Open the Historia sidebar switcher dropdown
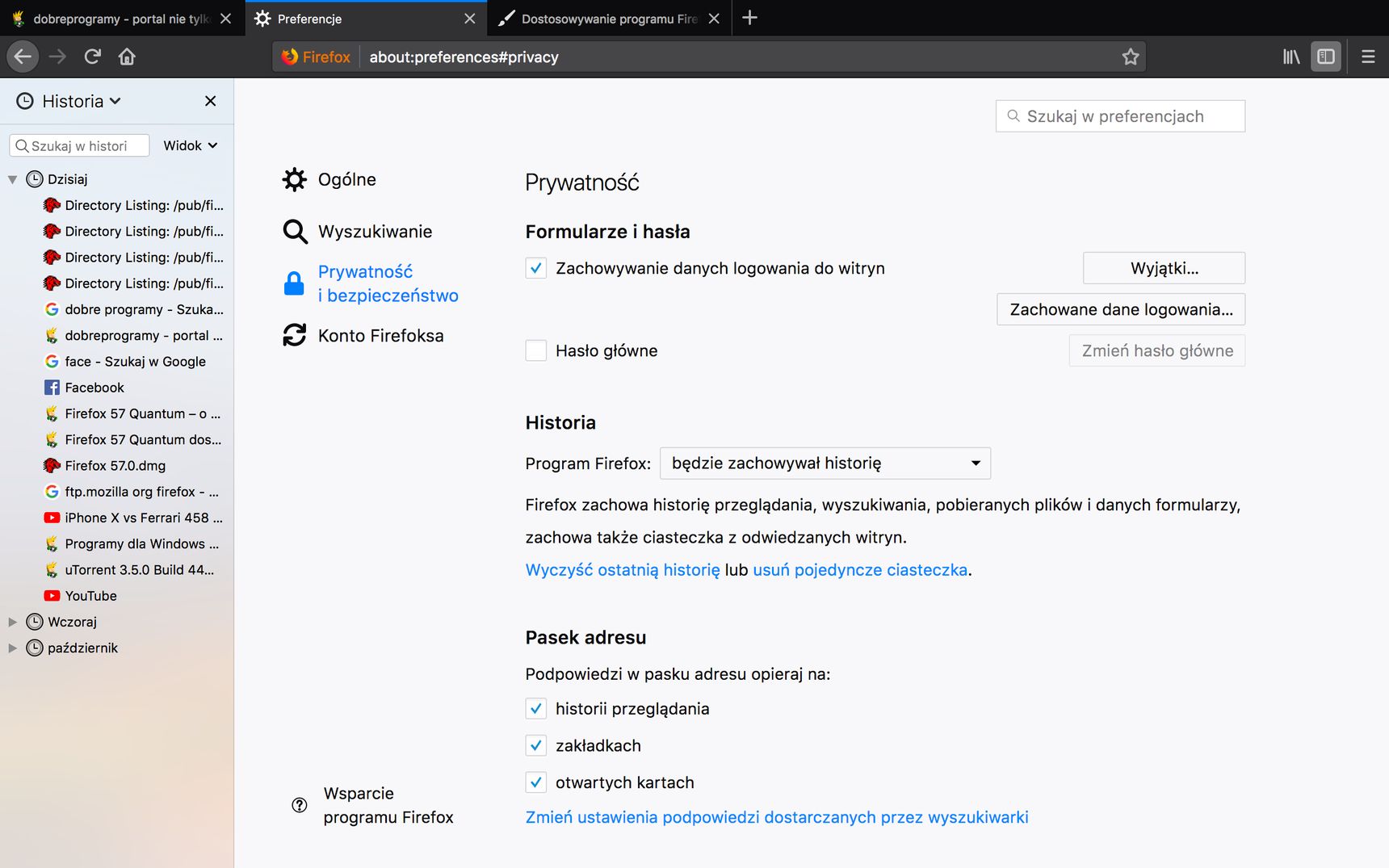The height and width of the screenshot is (868, 1389). pyautogui.click(x=82, y=101)
